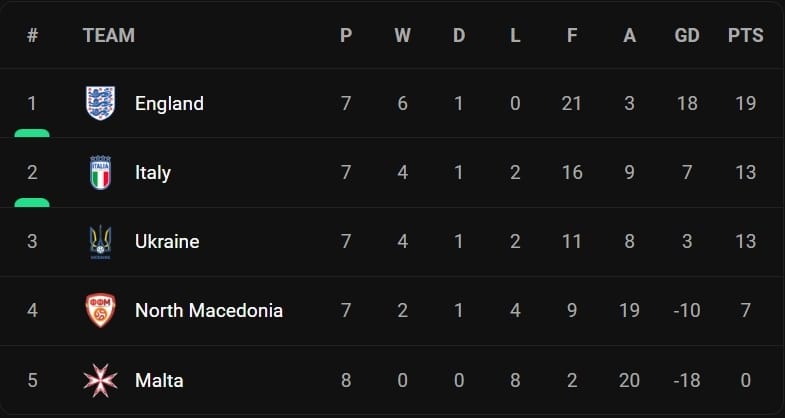
Task: Click the P played column header
Action: (x=346, y=36)
